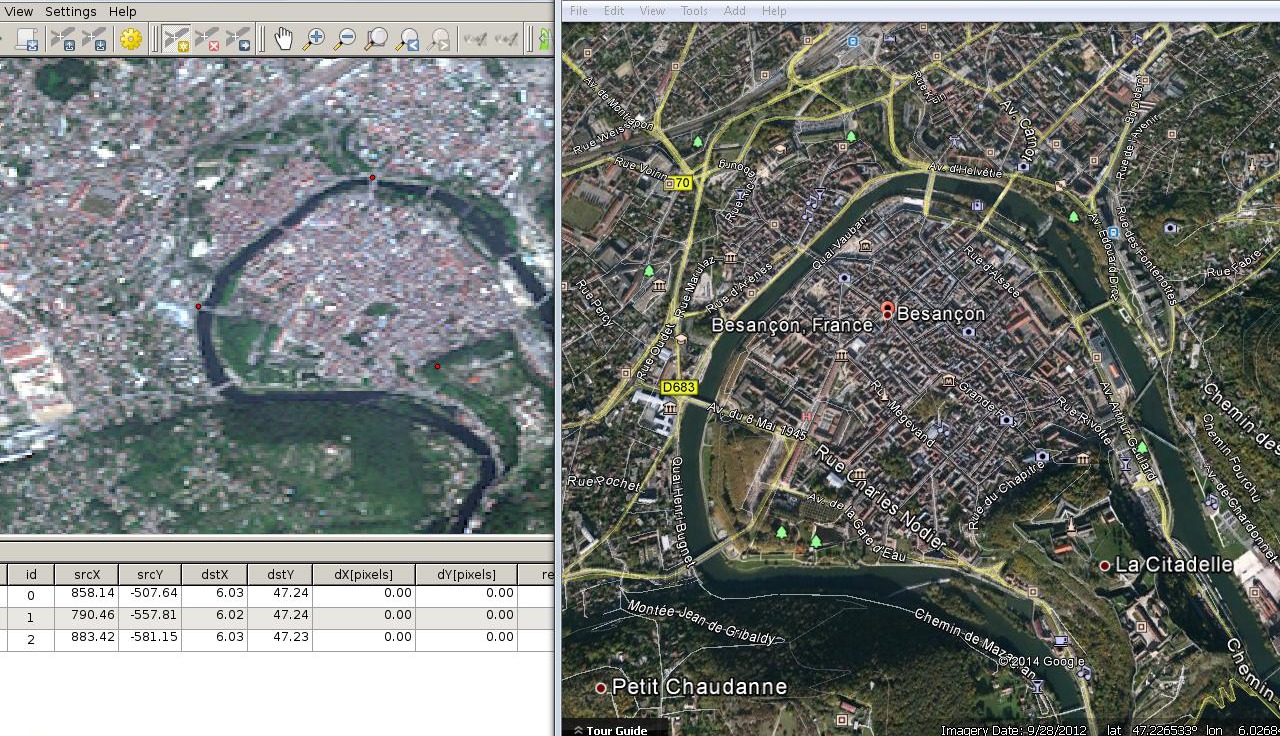Screen dimensions: 1280x736
Task: Select the Add point tool
Action: point(177,40)
